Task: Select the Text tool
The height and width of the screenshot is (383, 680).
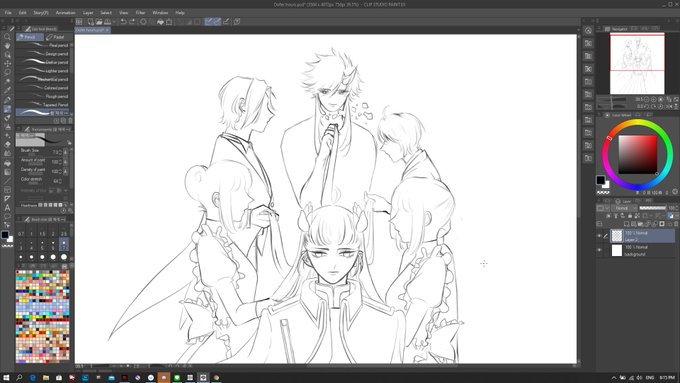Action: [7, 207]
